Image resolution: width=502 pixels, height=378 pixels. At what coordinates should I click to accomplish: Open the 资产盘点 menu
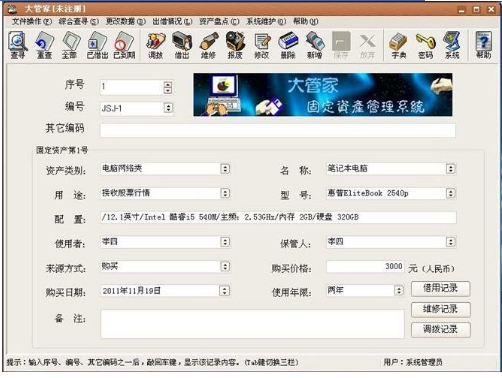[x=219, y=22]
